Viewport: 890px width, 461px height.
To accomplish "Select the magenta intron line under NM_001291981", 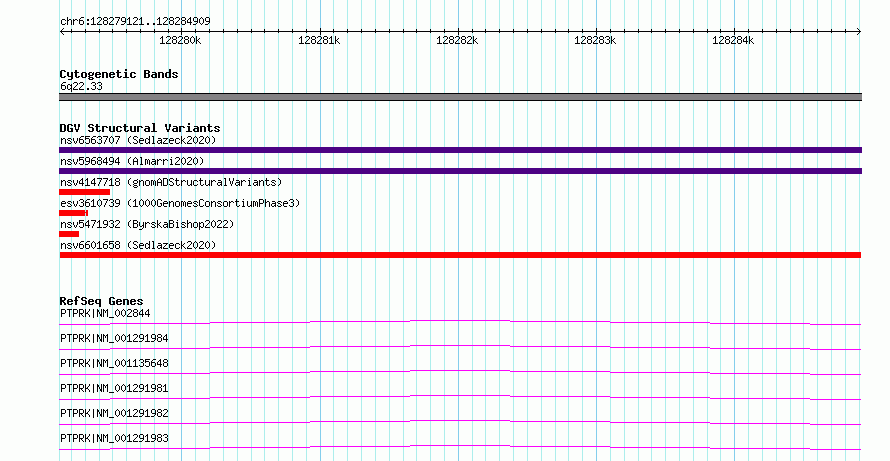I will [x=460, y=396].
